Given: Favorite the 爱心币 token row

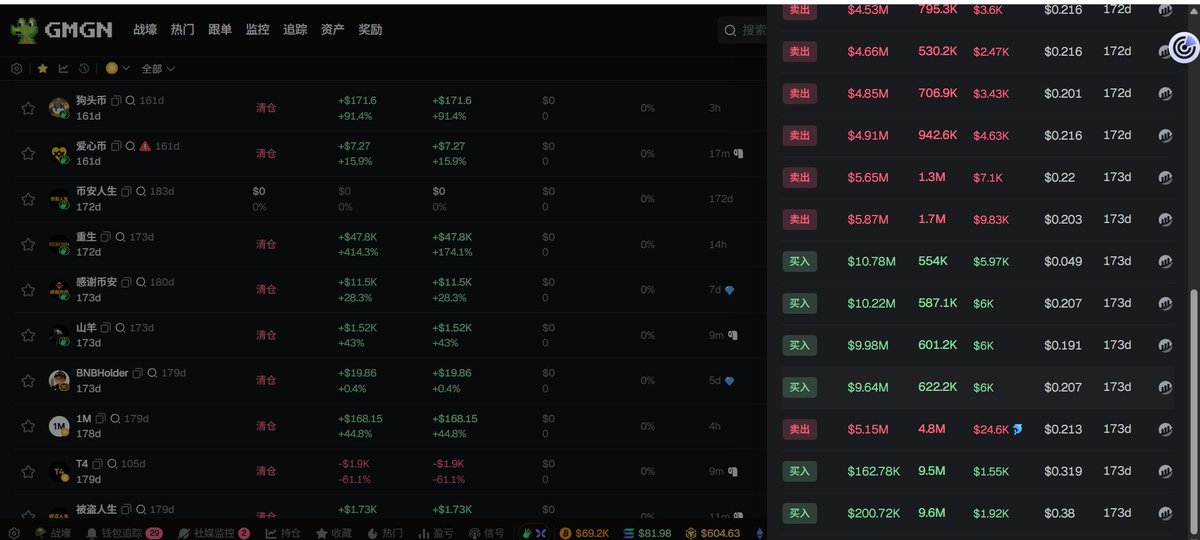Looking at the screenshot, I should 28,153.
